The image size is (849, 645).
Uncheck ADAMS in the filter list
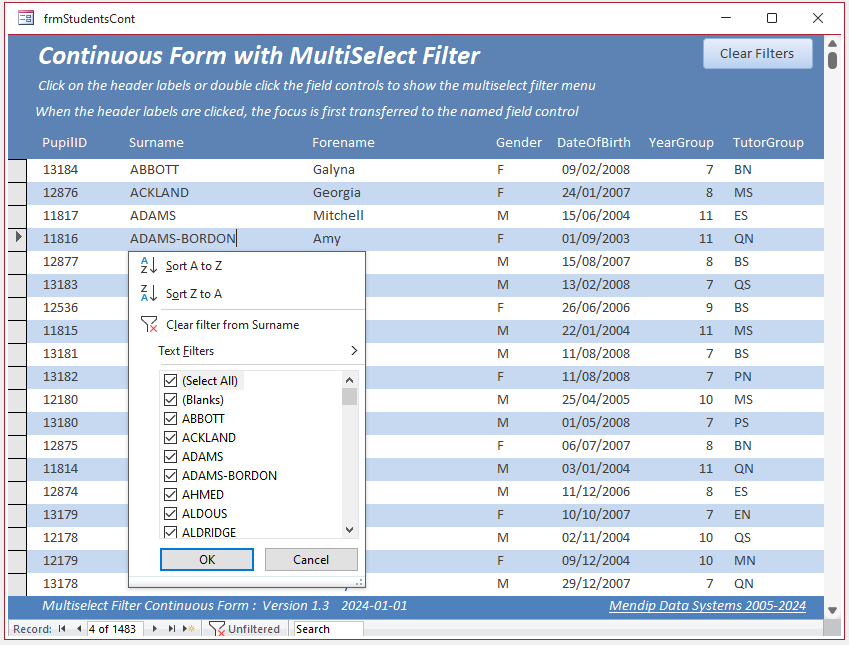[x=171, y=457]
